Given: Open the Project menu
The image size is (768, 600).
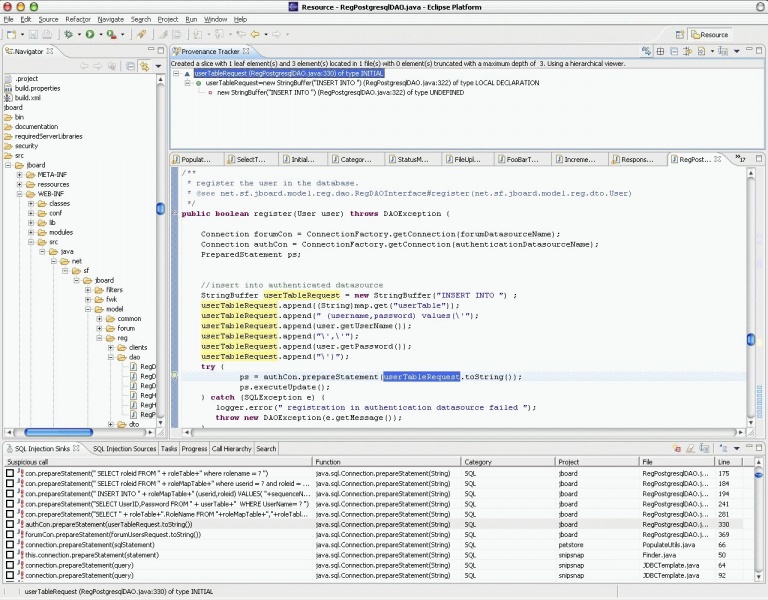Looking at the screenshot, I should pyautogui.click(x=168, y=20).
